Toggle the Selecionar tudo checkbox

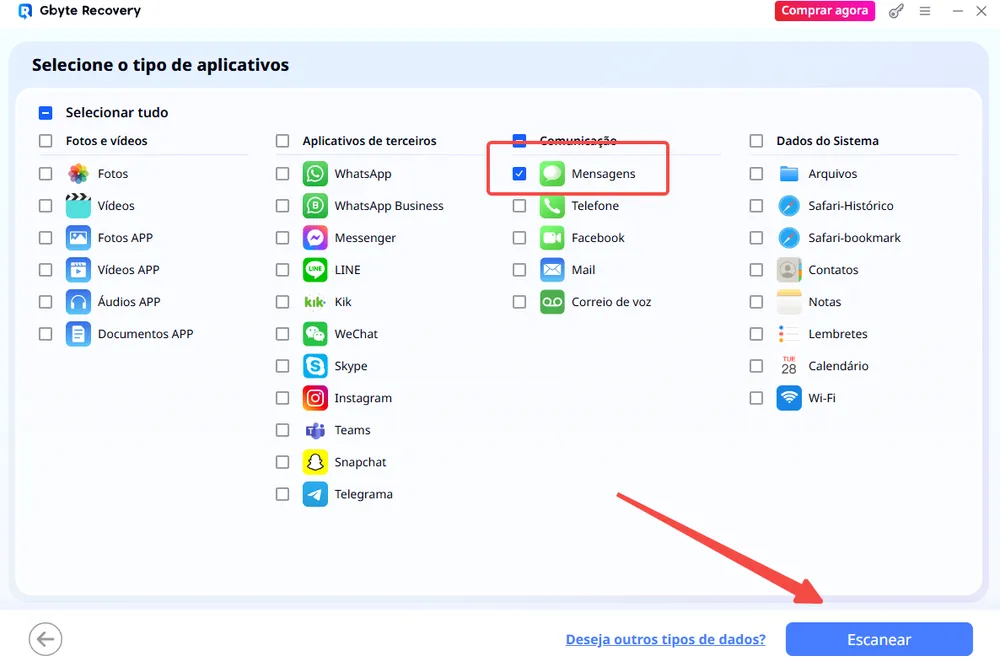45,113
